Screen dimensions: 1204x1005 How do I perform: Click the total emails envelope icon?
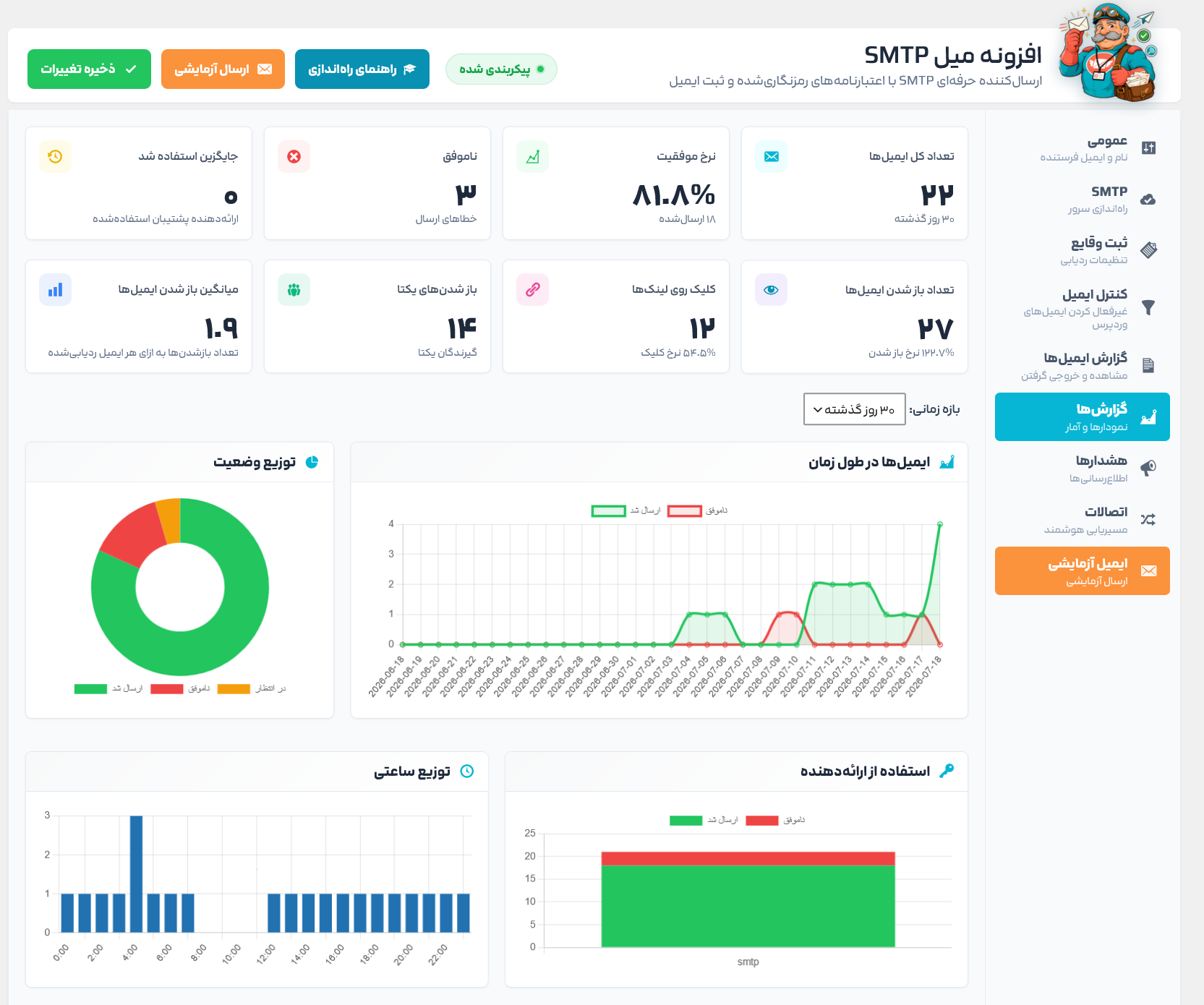click(772, 157)
